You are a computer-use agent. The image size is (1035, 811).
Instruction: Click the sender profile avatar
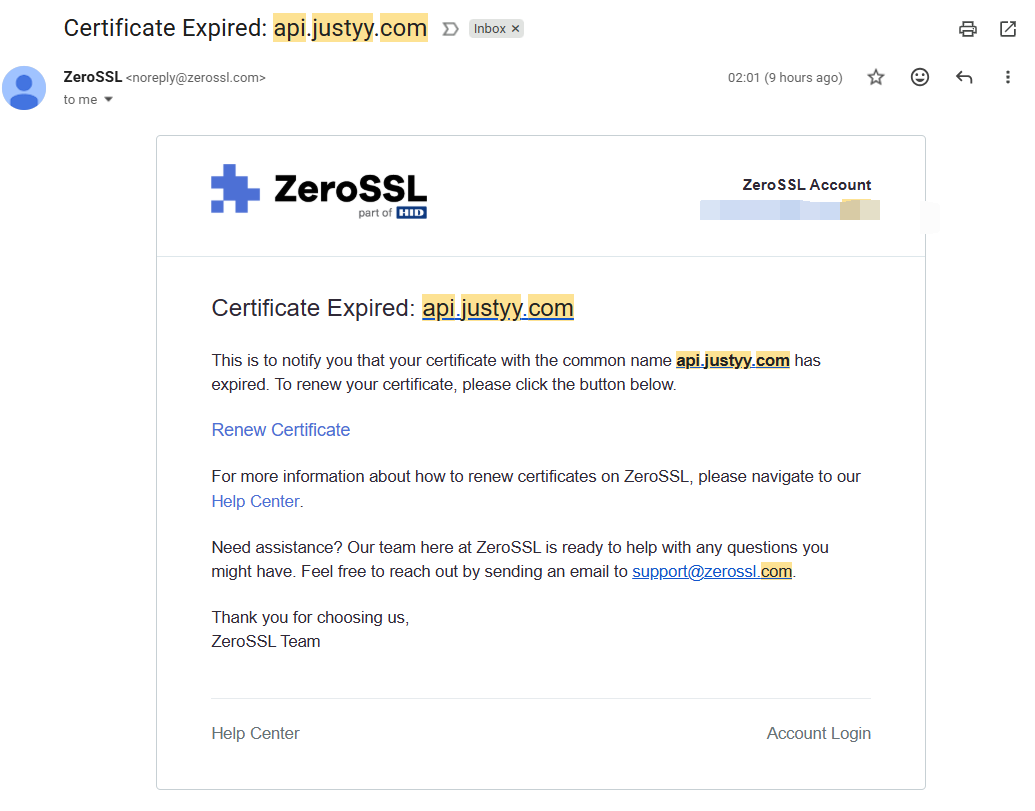(x=24, y=88)
